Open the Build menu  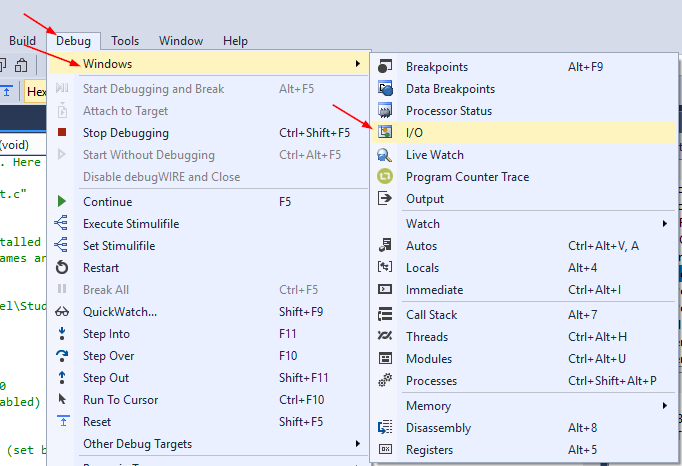point(22,41)
